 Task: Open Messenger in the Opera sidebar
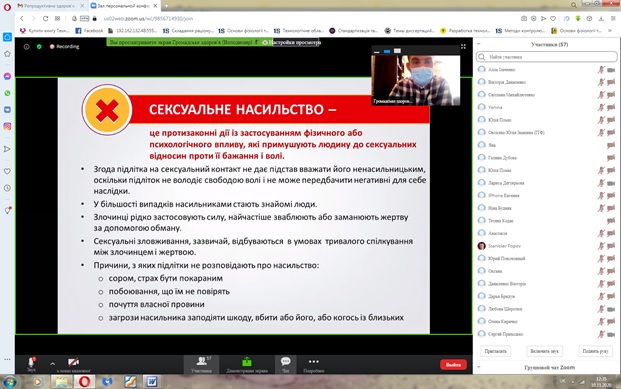pyautogui.click(x=7, y=76)
